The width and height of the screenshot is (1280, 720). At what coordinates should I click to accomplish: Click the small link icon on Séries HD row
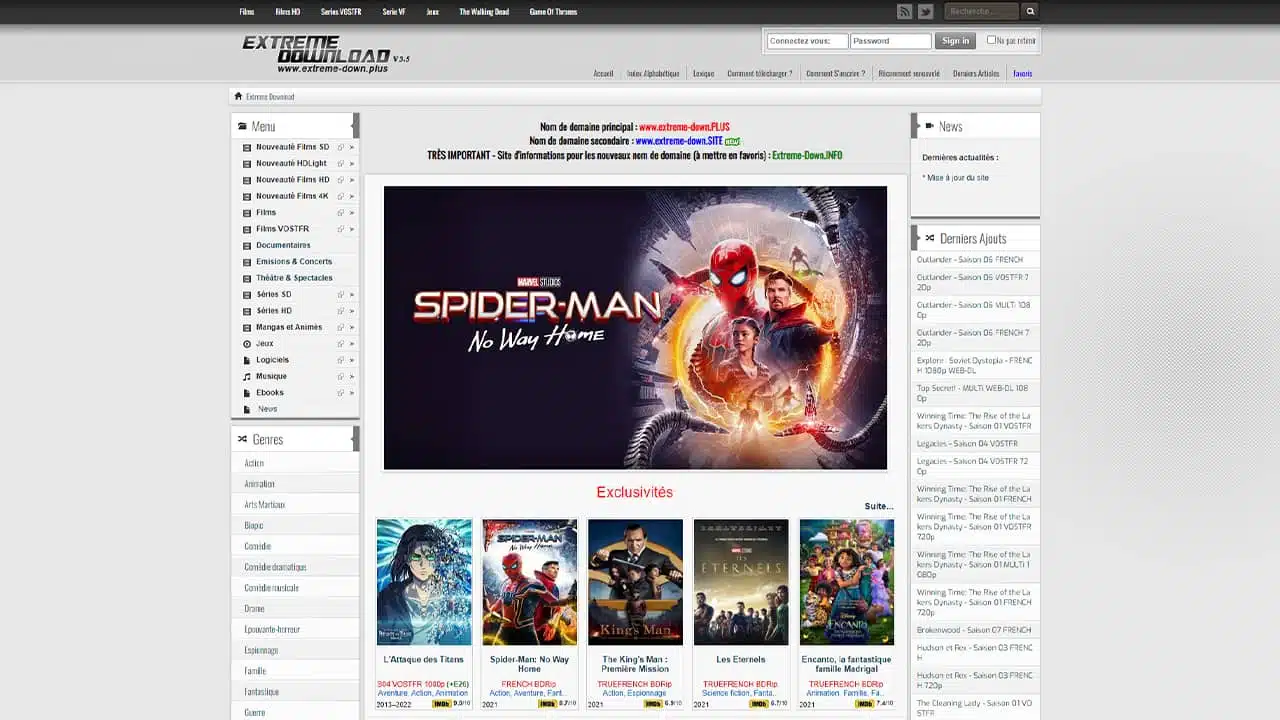coord(340,311)
